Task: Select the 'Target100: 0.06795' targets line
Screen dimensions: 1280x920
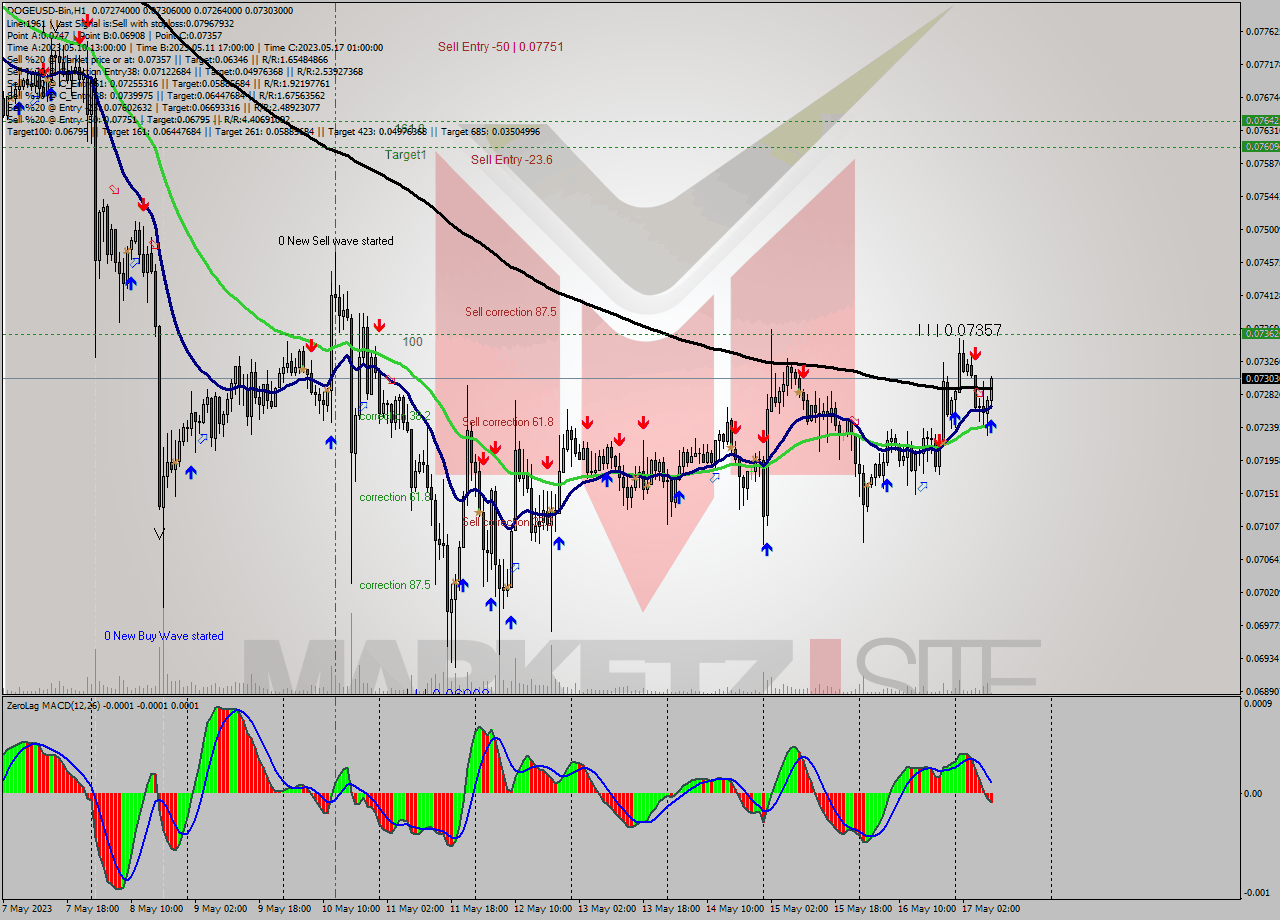Action: (273, 131)
